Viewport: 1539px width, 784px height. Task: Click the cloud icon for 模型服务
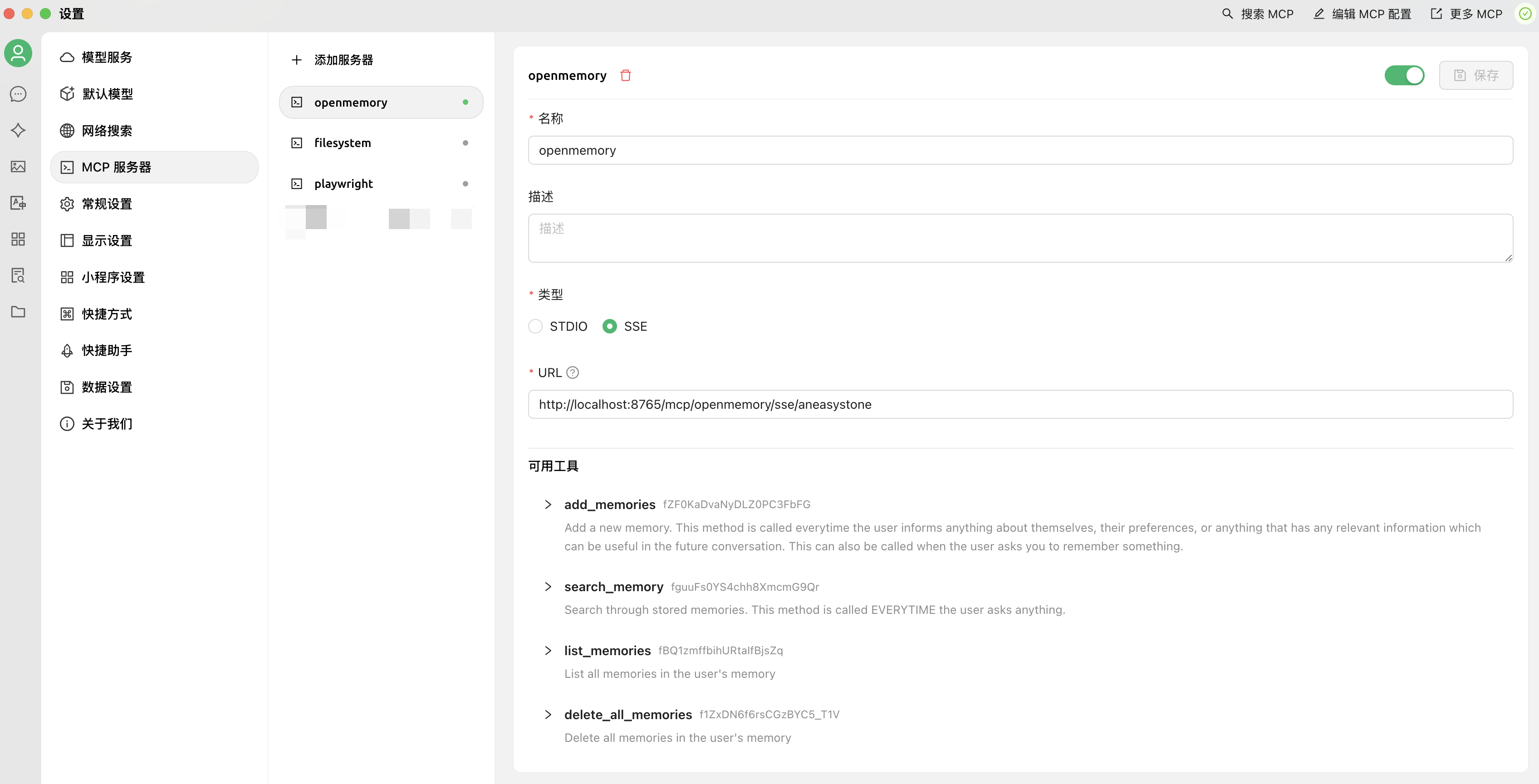(x=67, y=57)
